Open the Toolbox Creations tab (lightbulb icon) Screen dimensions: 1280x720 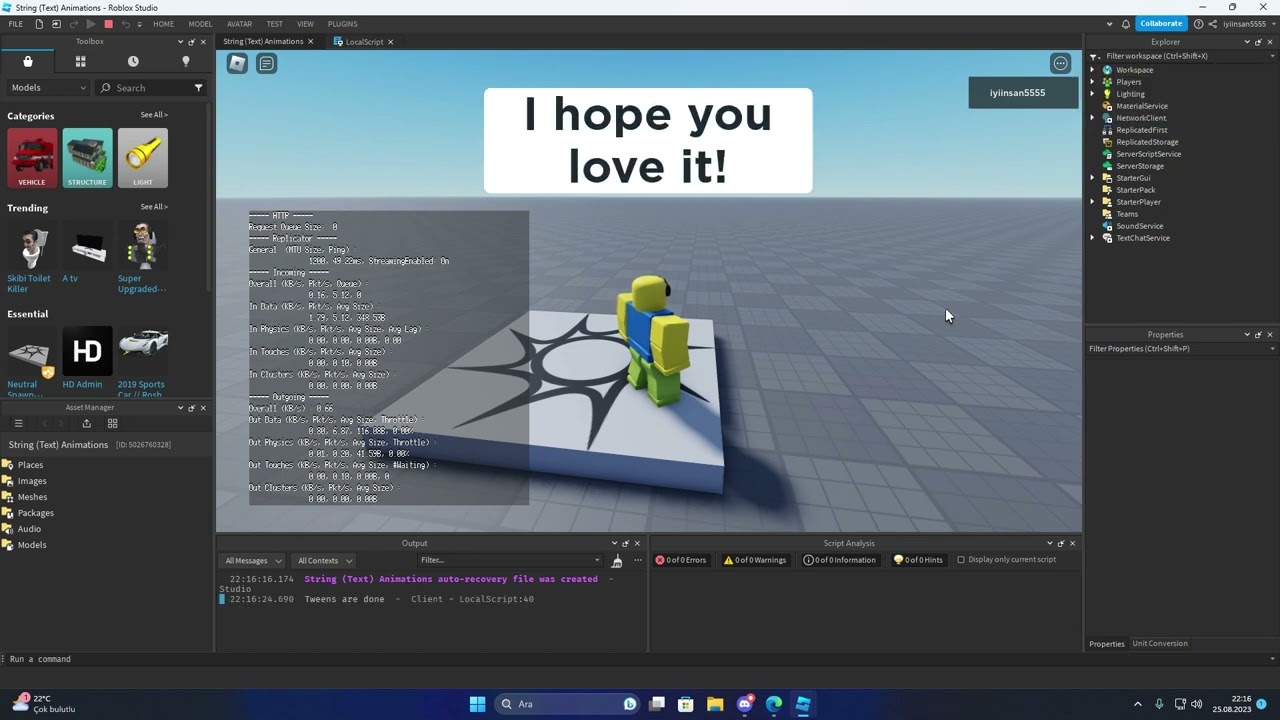pos(185,61)
